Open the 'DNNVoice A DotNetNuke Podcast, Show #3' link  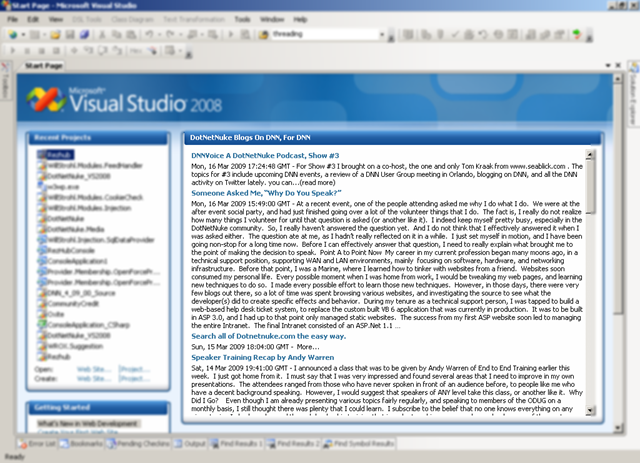(265, 156)
